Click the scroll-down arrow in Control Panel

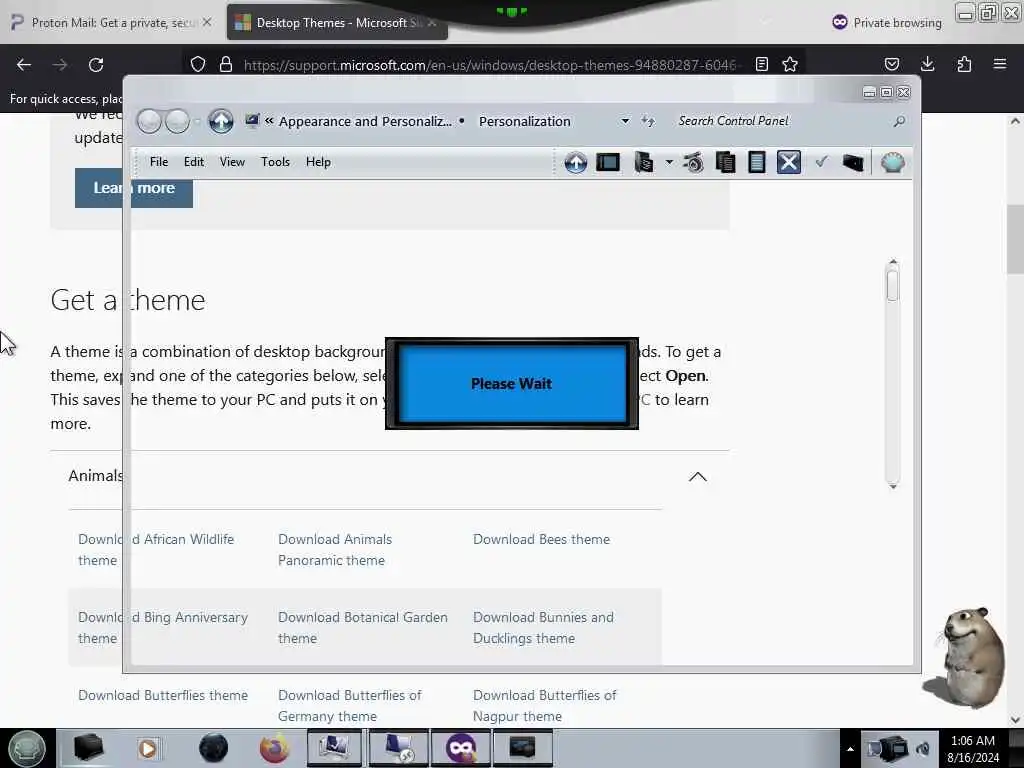coord(893,486)
